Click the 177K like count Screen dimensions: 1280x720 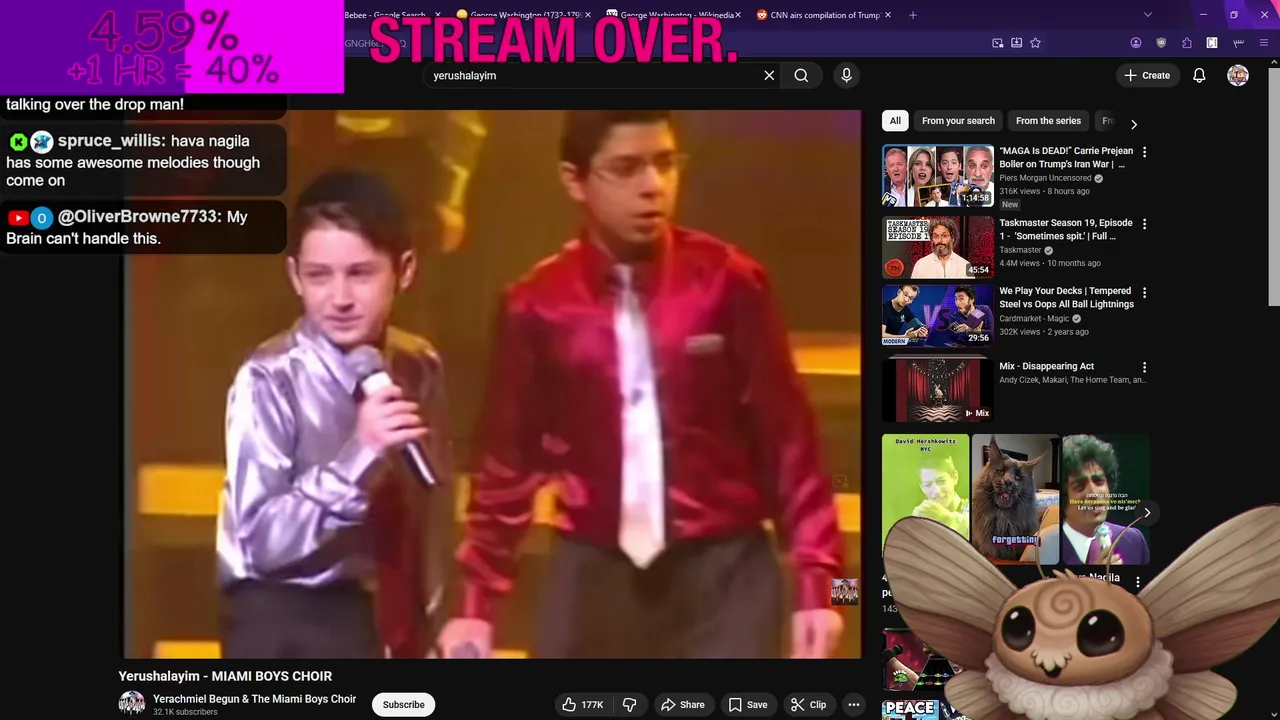(x=592, y=705)
